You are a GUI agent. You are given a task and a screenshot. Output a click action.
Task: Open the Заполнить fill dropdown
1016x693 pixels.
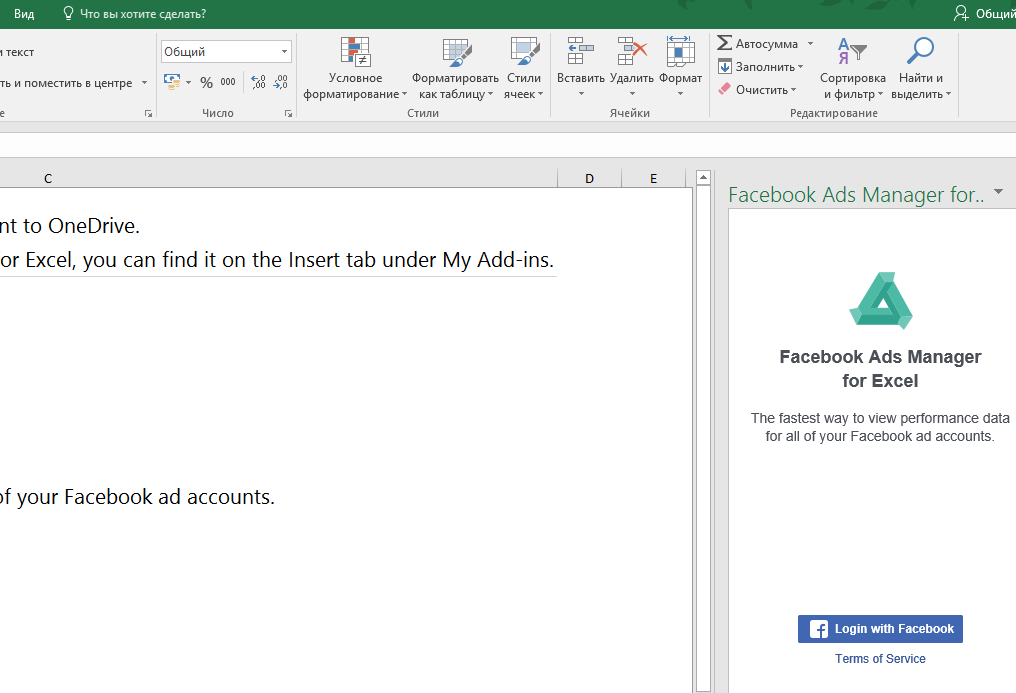761,67
